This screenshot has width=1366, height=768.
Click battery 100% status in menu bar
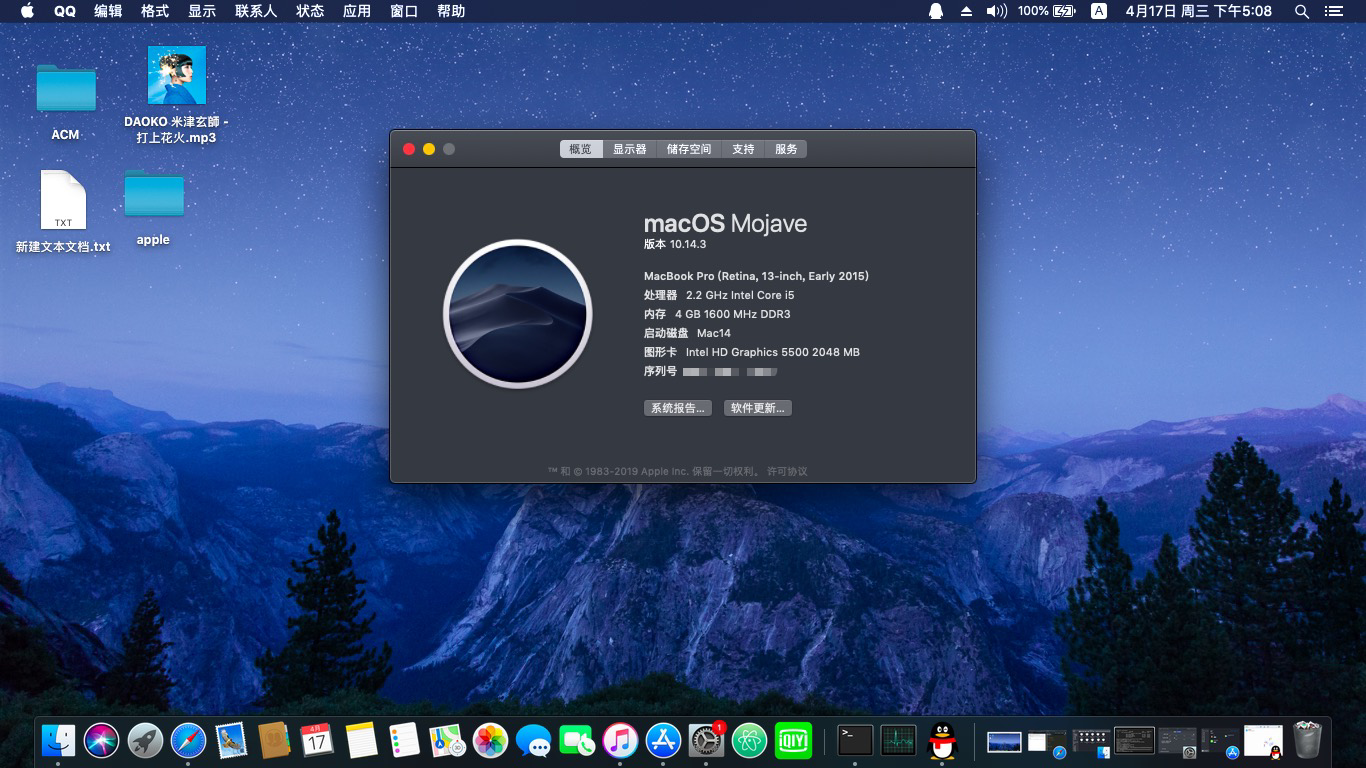(1046, 11)
